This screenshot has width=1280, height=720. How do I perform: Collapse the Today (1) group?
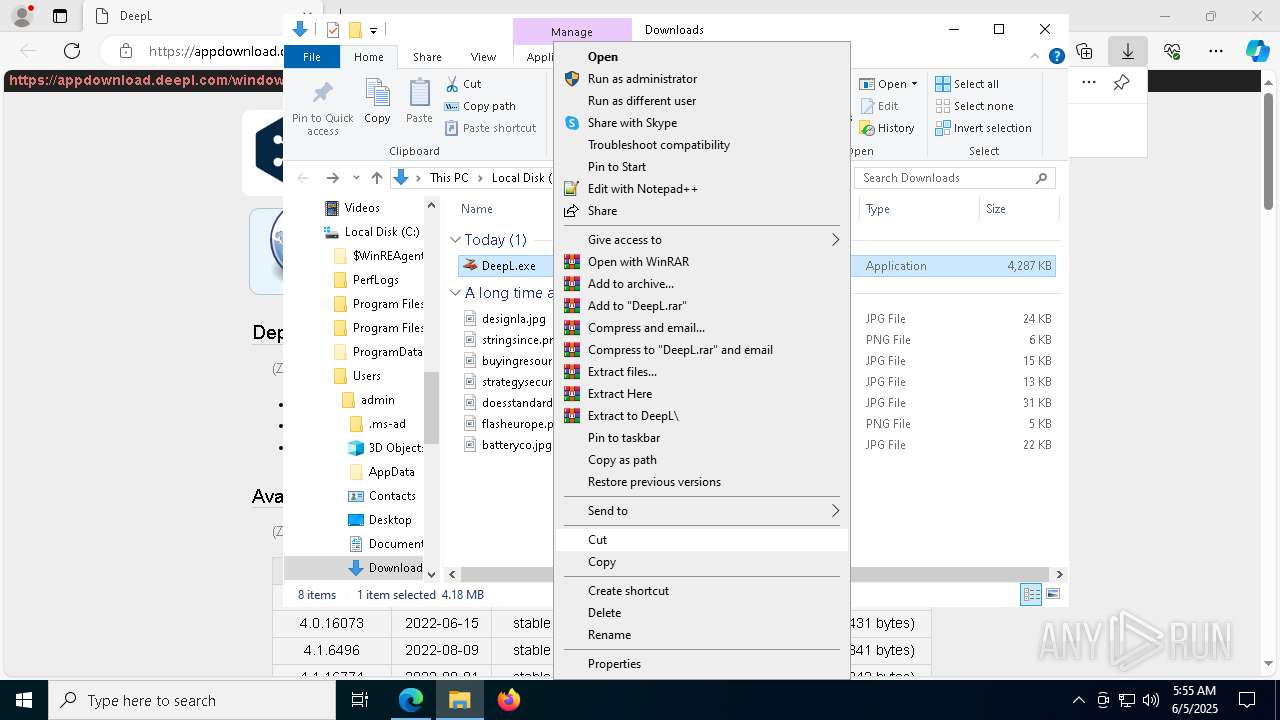[455, 240]
